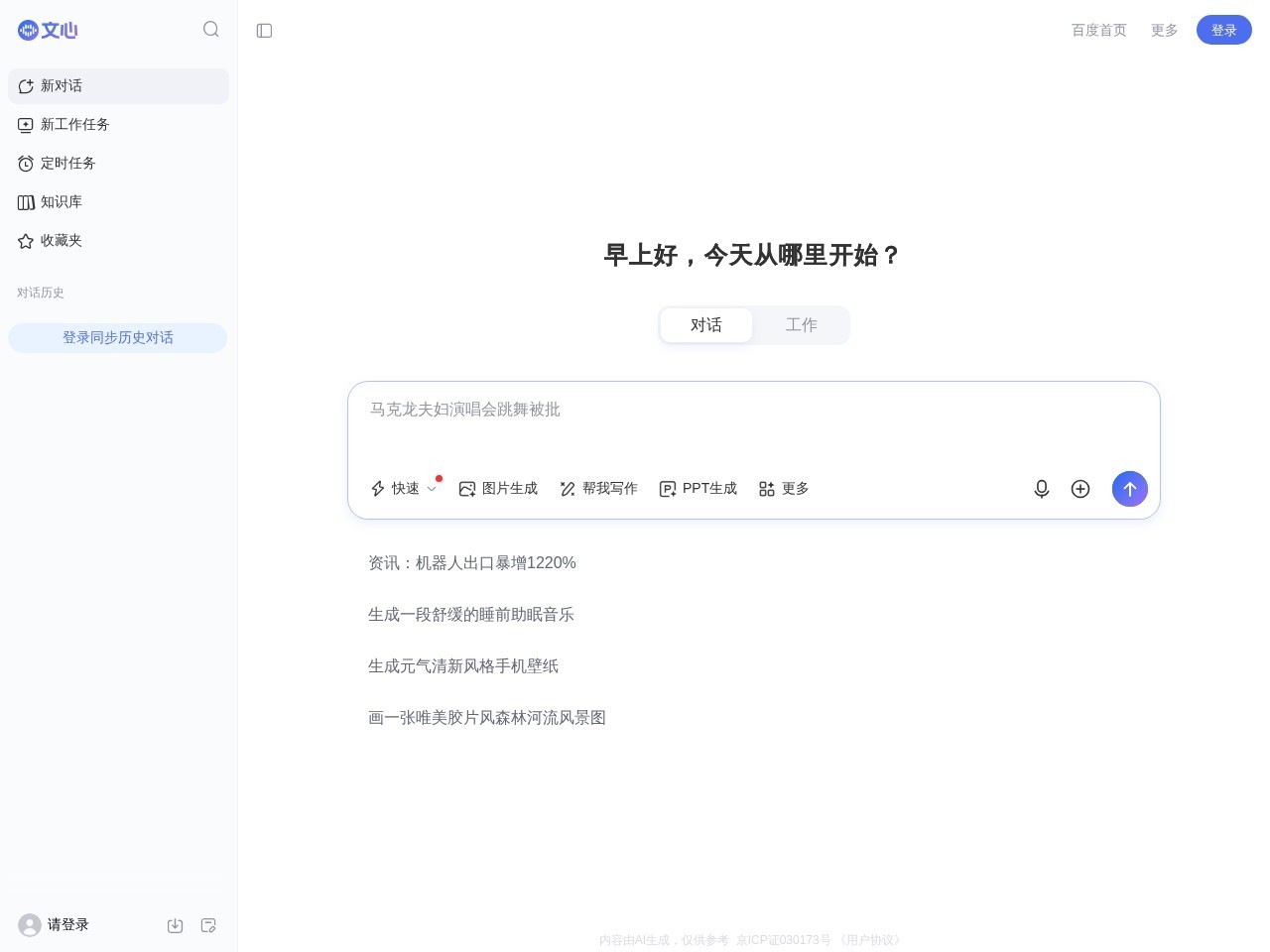Click the microphone voice input icon
1270x952 pixels.
tap(1042, 489)
